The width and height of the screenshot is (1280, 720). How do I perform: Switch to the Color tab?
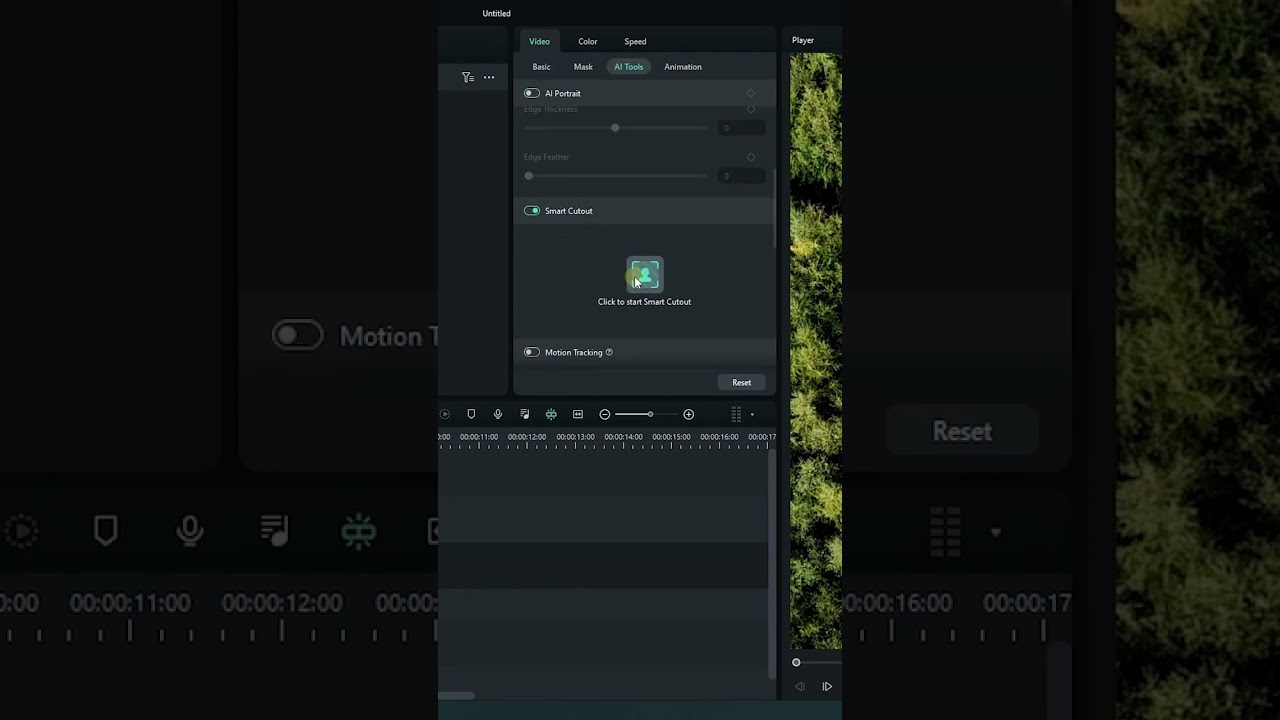pos(588,41)
